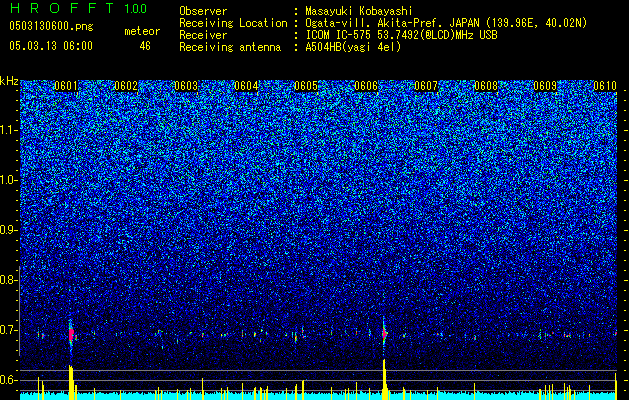Click the 0601 time marker
This screenshot has width=629, height=400.
pyautogui.click(x=66, y=86)
